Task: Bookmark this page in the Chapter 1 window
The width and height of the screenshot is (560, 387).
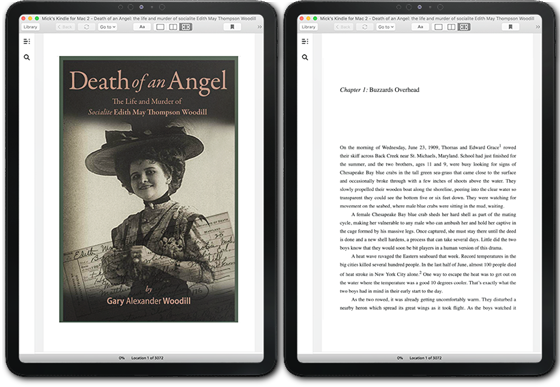Action: pos(510,27)
